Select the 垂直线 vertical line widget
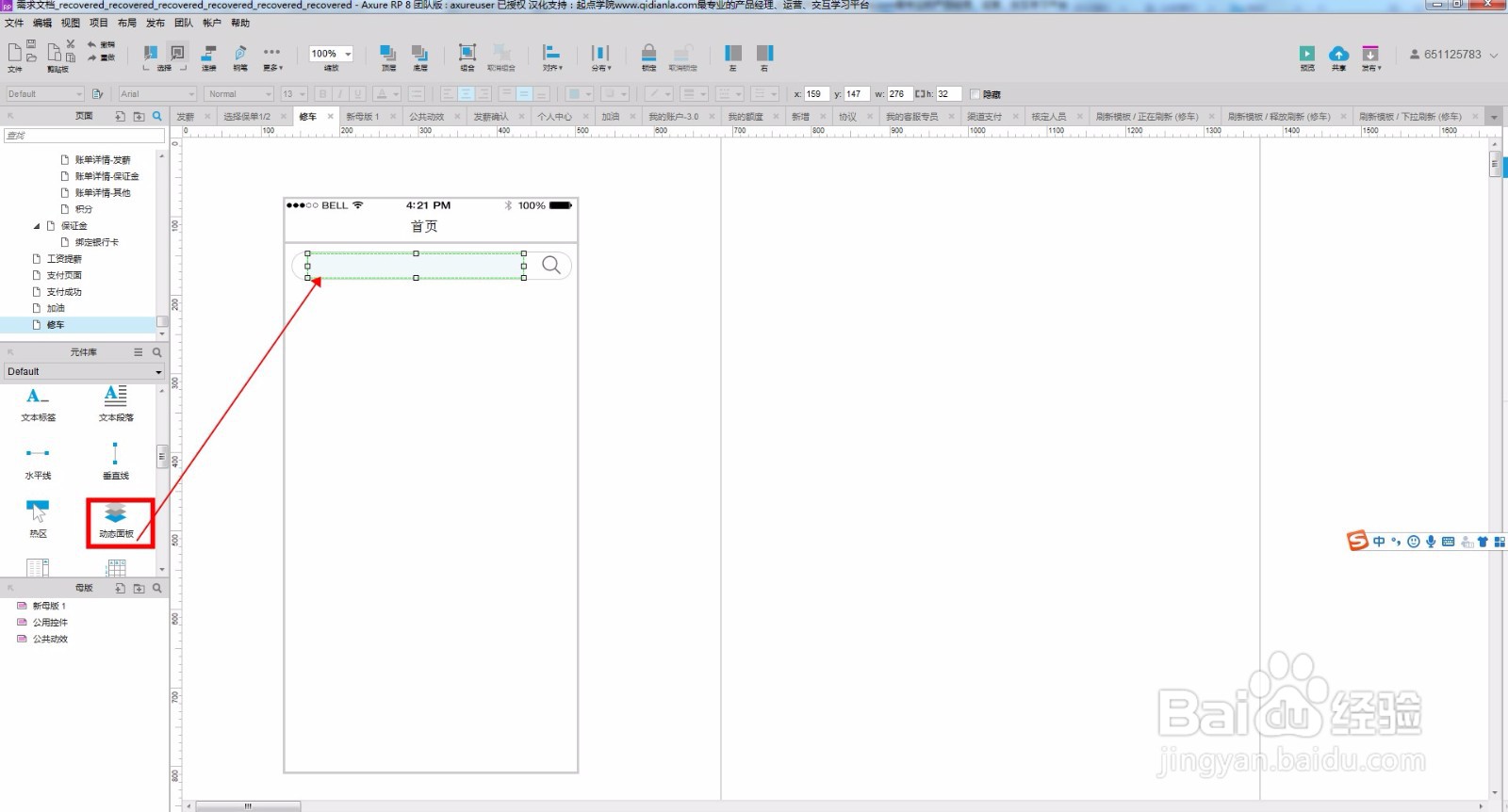The width and height of the screenshot is (1508, 812). (x=116, y=462)
